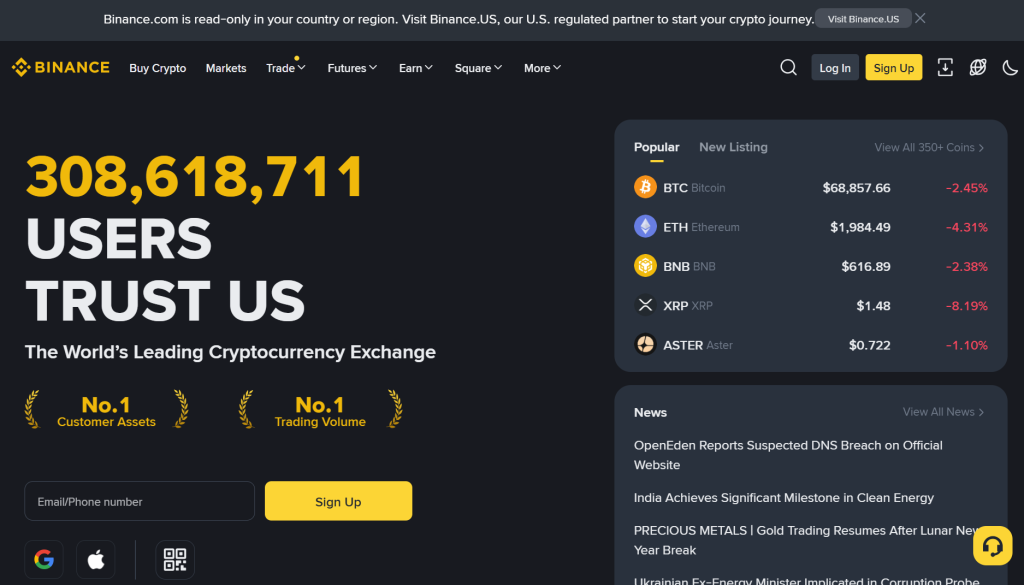Click the Binance logo
The height and width of the screenshot is (585, 1024).
click(x=61, y=68)
